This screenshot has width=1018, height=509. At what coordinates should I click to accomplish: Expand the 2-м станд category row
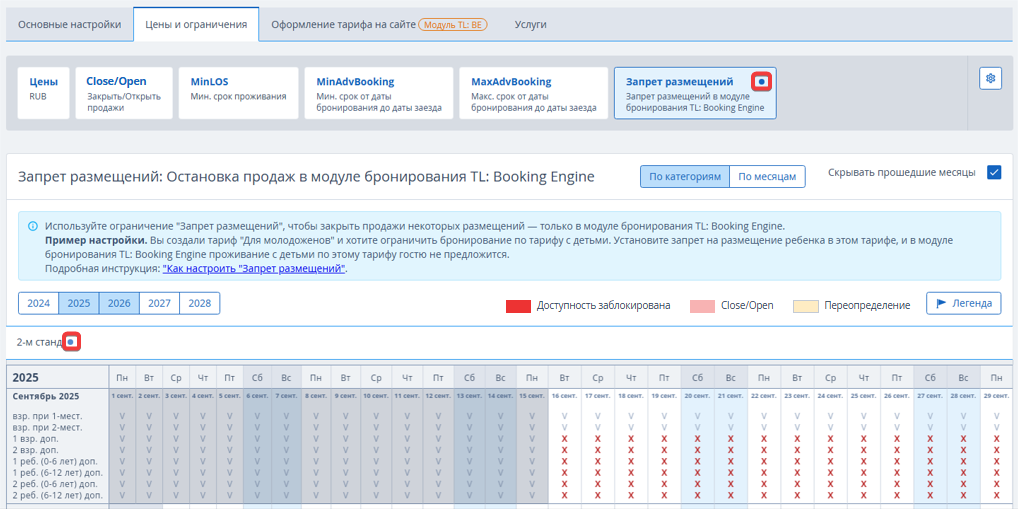point(39,342)
